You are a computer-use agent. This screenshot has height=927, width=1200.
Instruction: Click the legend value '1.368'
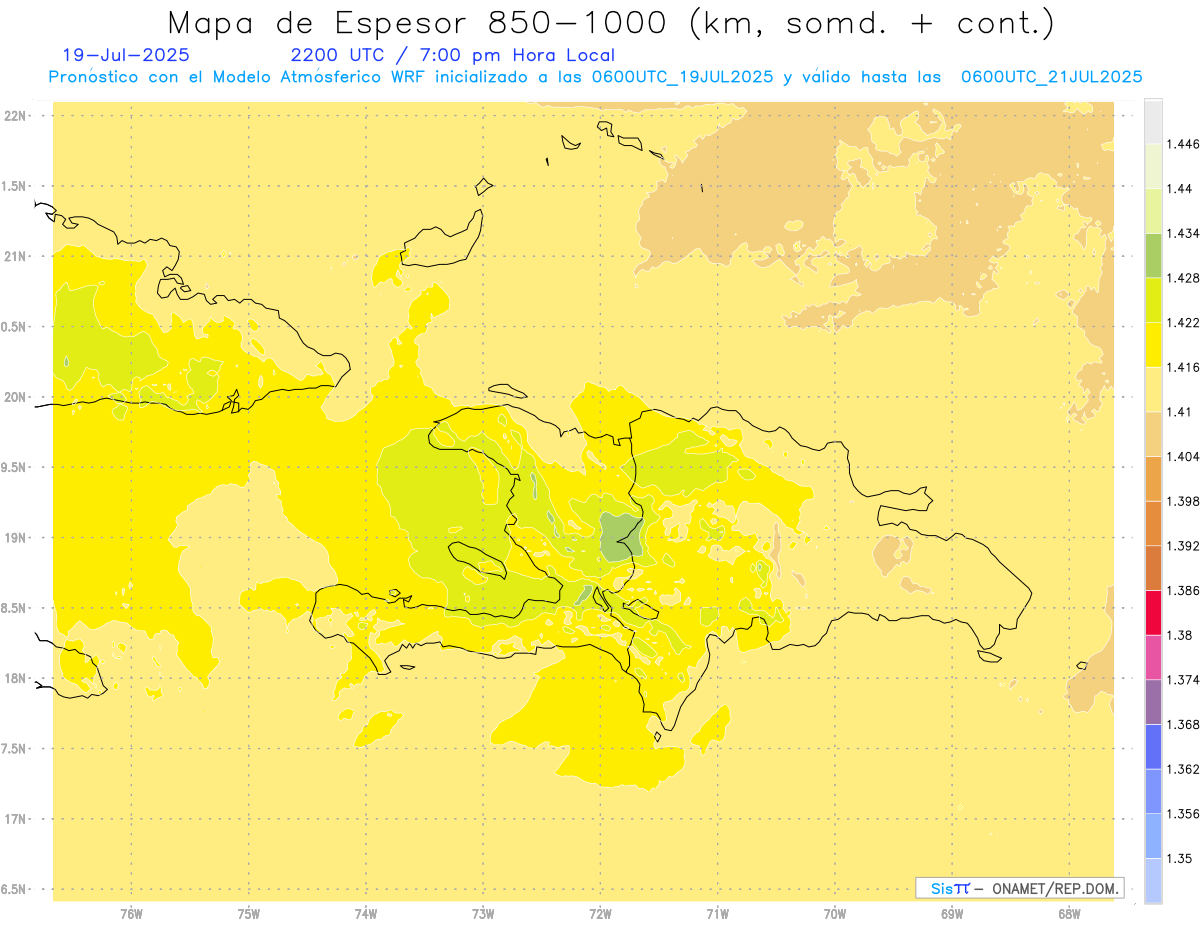pos(1183,724)
